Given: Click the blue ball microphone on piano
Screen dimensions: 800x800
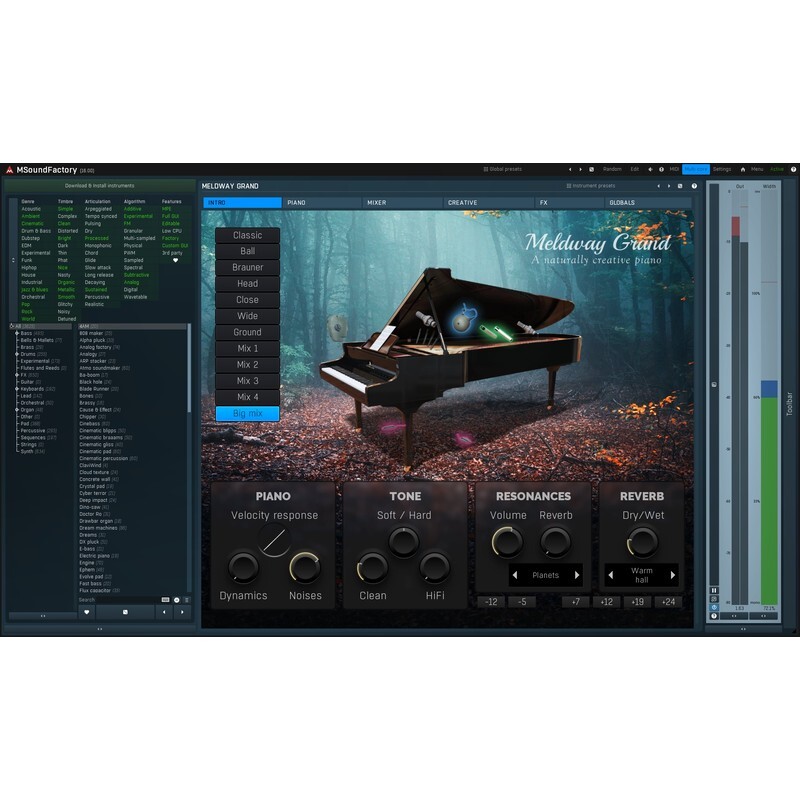Looking at the screenshot, I should pyautogui.click(x=463, y=320).
